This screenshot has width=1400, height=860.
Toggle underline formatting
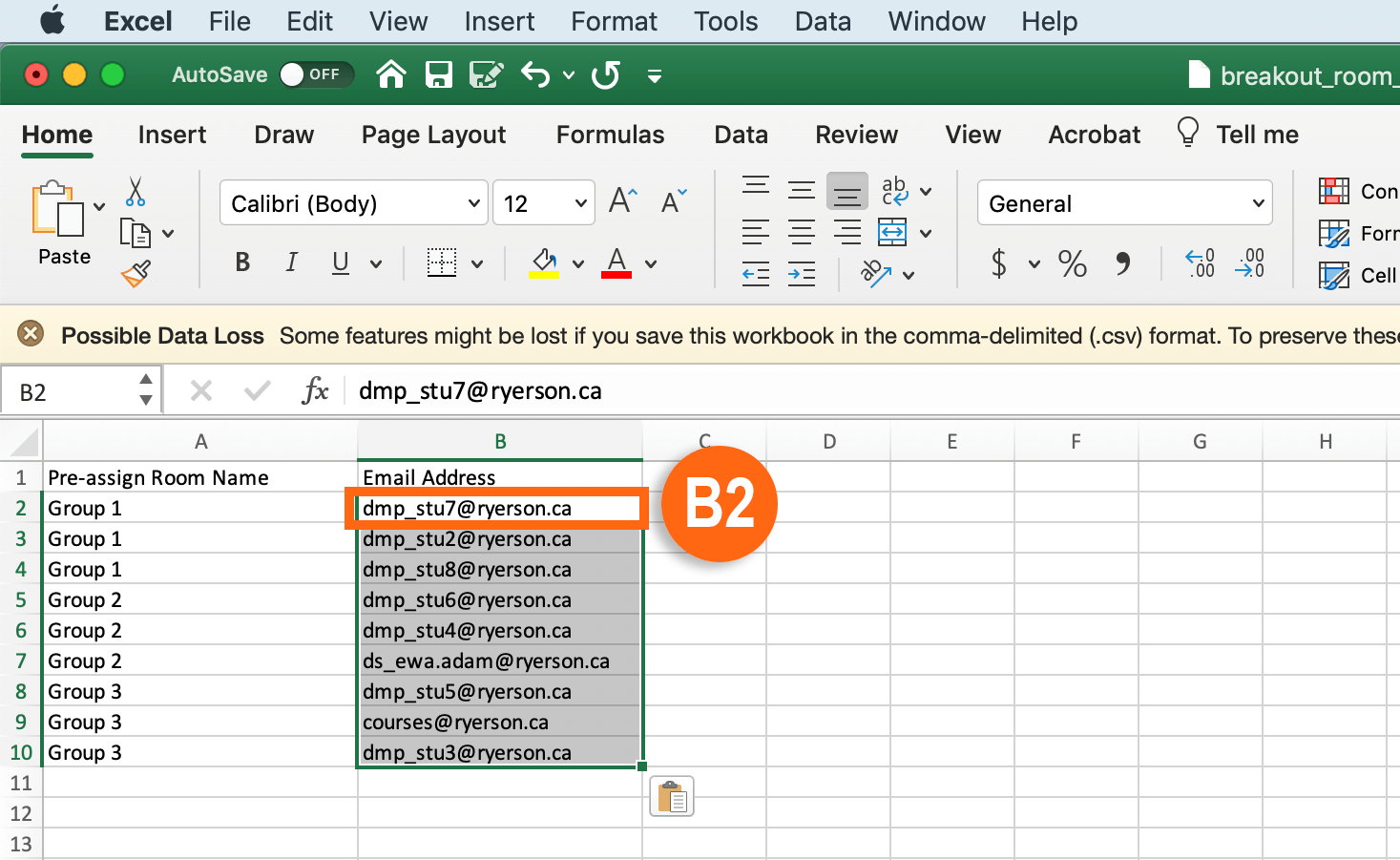pos(341,262)
